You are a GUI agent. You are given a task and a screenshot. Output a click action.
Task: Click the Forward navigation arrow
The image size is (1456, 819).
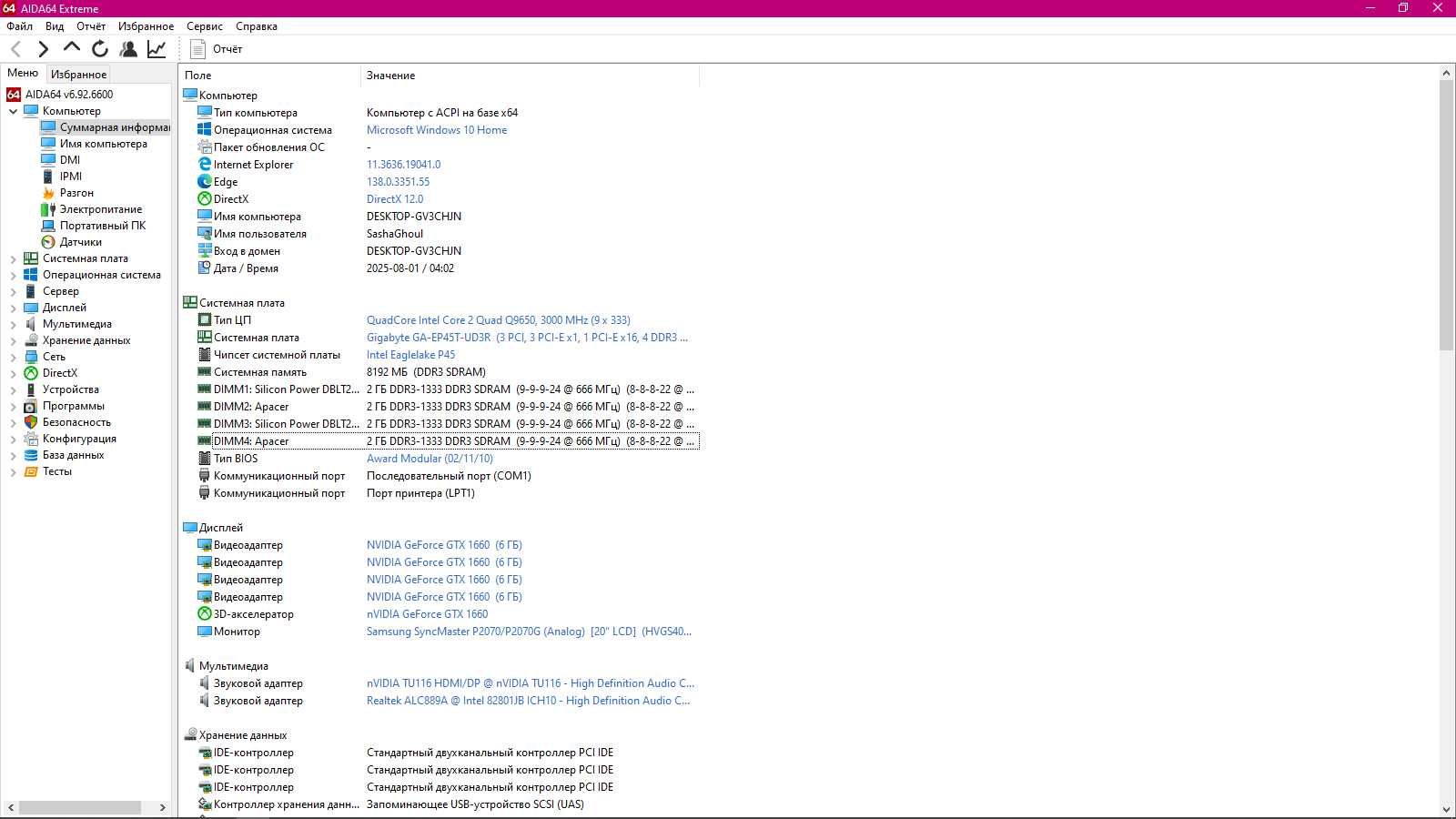coord(43,49)
